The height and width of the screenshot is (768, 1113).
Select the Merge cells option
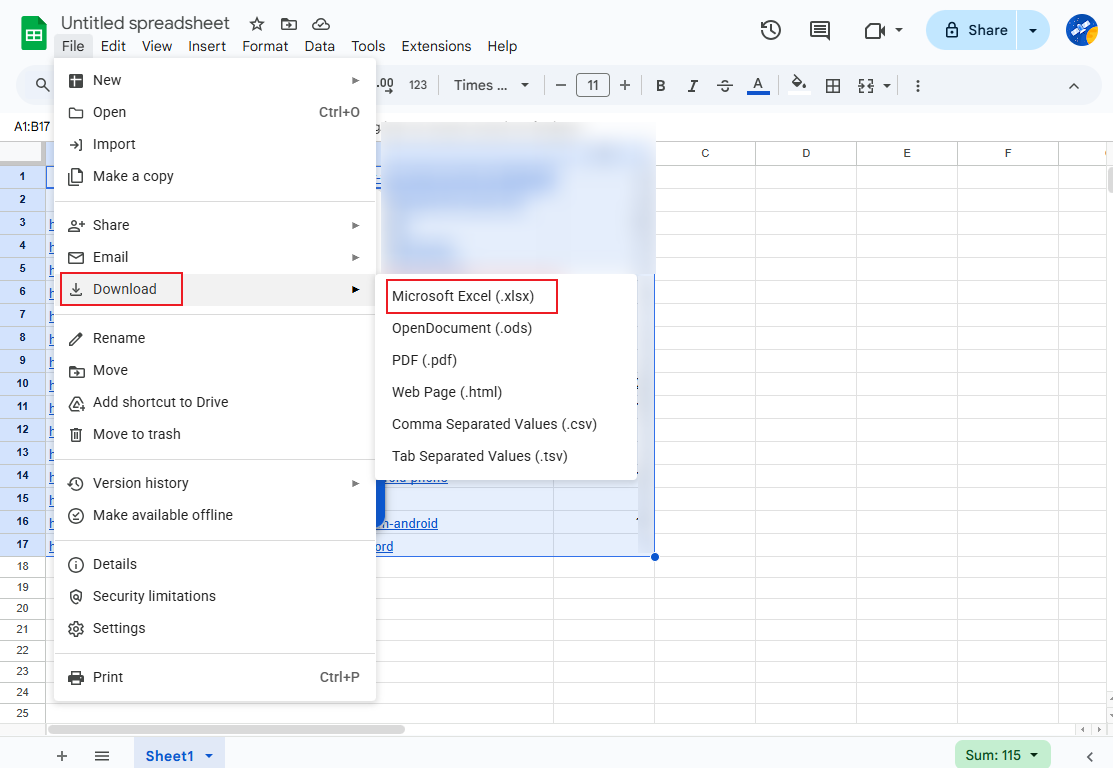click(864, 85)
